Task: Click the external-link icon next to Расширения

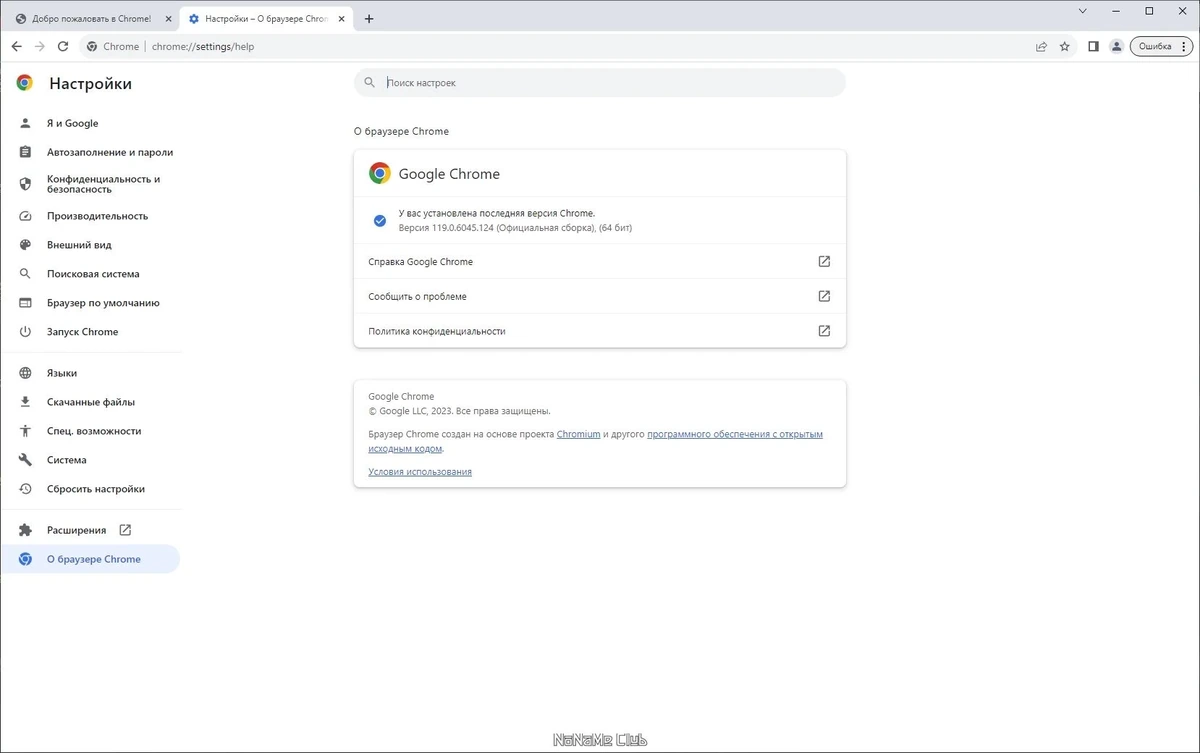Action: pyautogui.click(x=125, y=530)
